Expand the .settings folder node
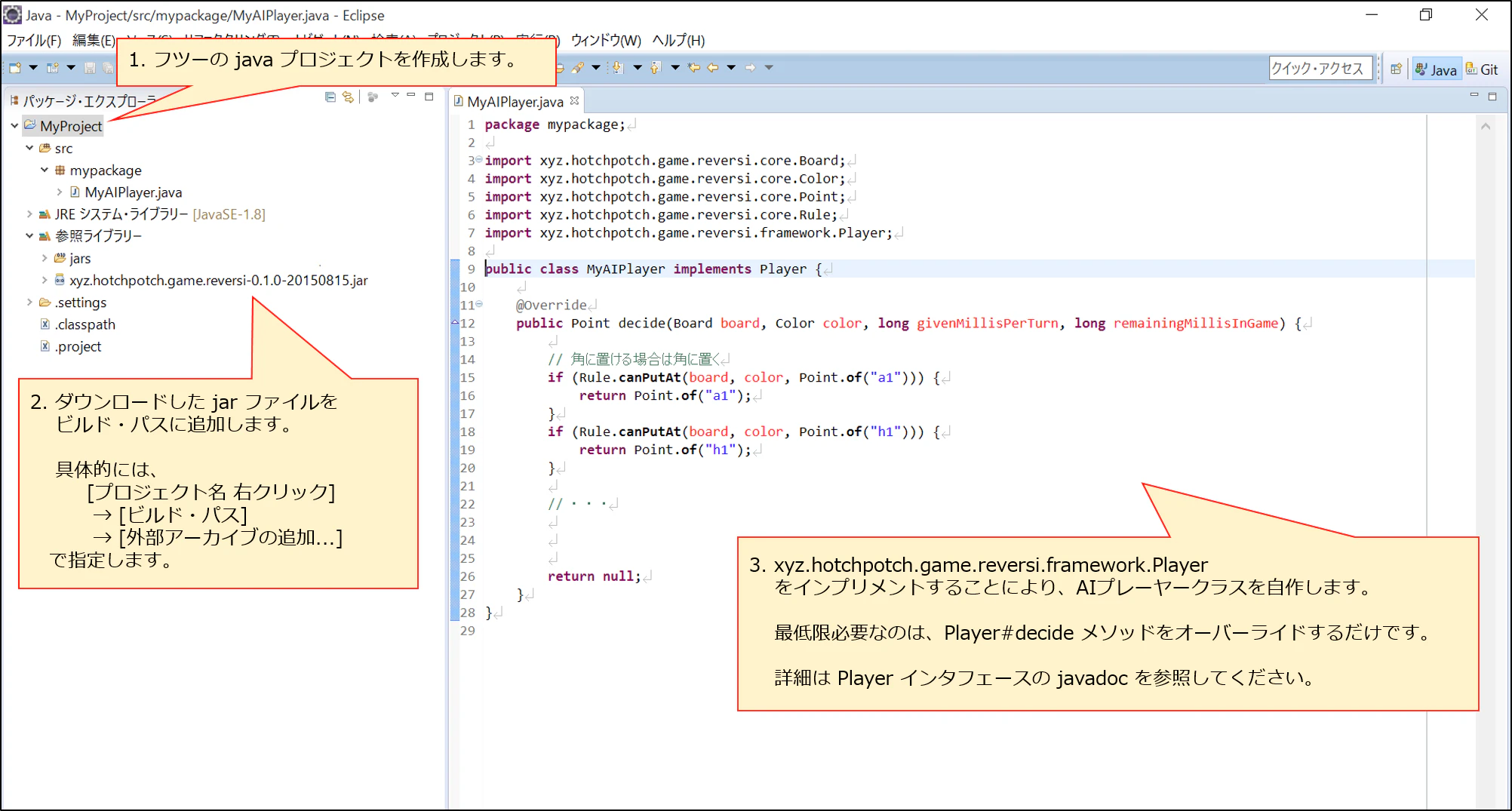The height and width of the screenshot is (811, 1512). [29, 302]
